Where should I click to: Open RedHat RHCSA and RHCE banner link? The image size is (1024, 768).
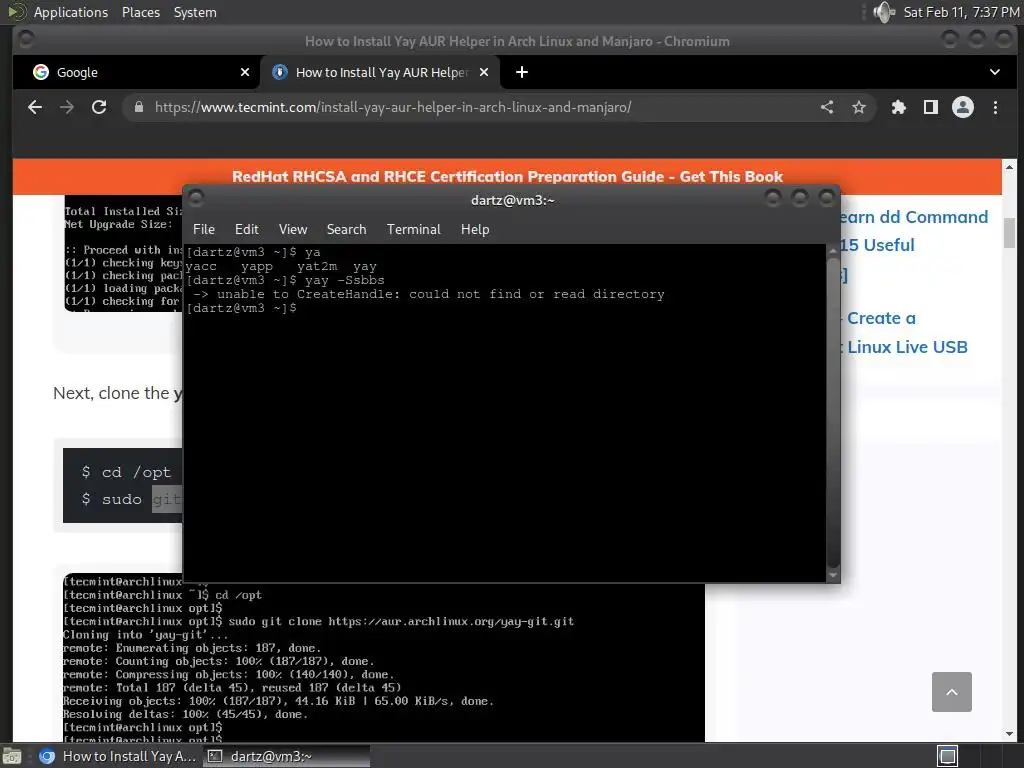point(507,176)
